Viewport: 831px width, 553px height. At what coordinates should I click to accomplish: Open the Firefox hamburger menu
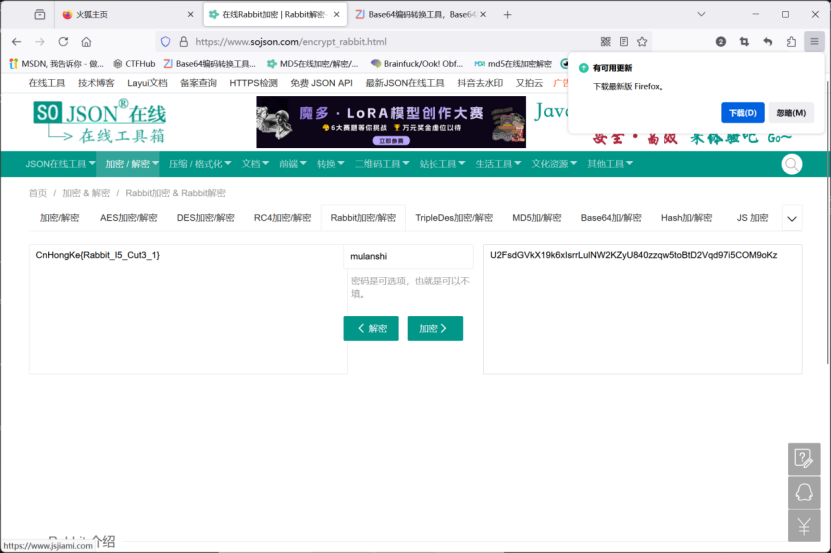pyautogui.click(x=814, y=42)
